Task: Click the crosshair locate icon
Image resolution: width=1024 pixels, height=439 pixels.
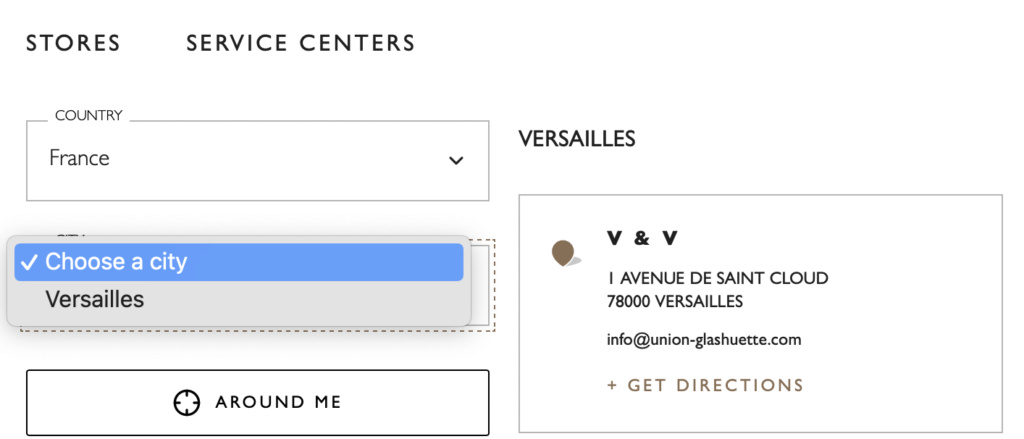Action: (x=186, y=402)
